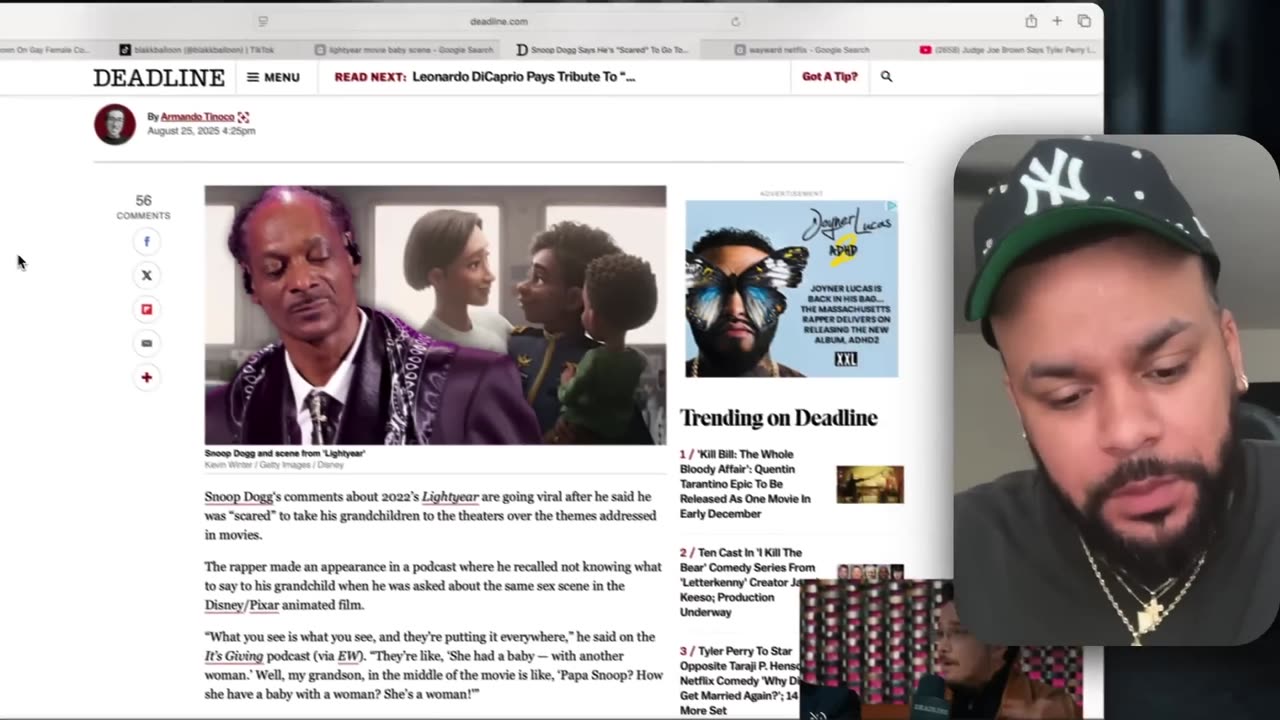Show the Safari tab overview
Screen dimensions: 1280x720
point(1084,21)
